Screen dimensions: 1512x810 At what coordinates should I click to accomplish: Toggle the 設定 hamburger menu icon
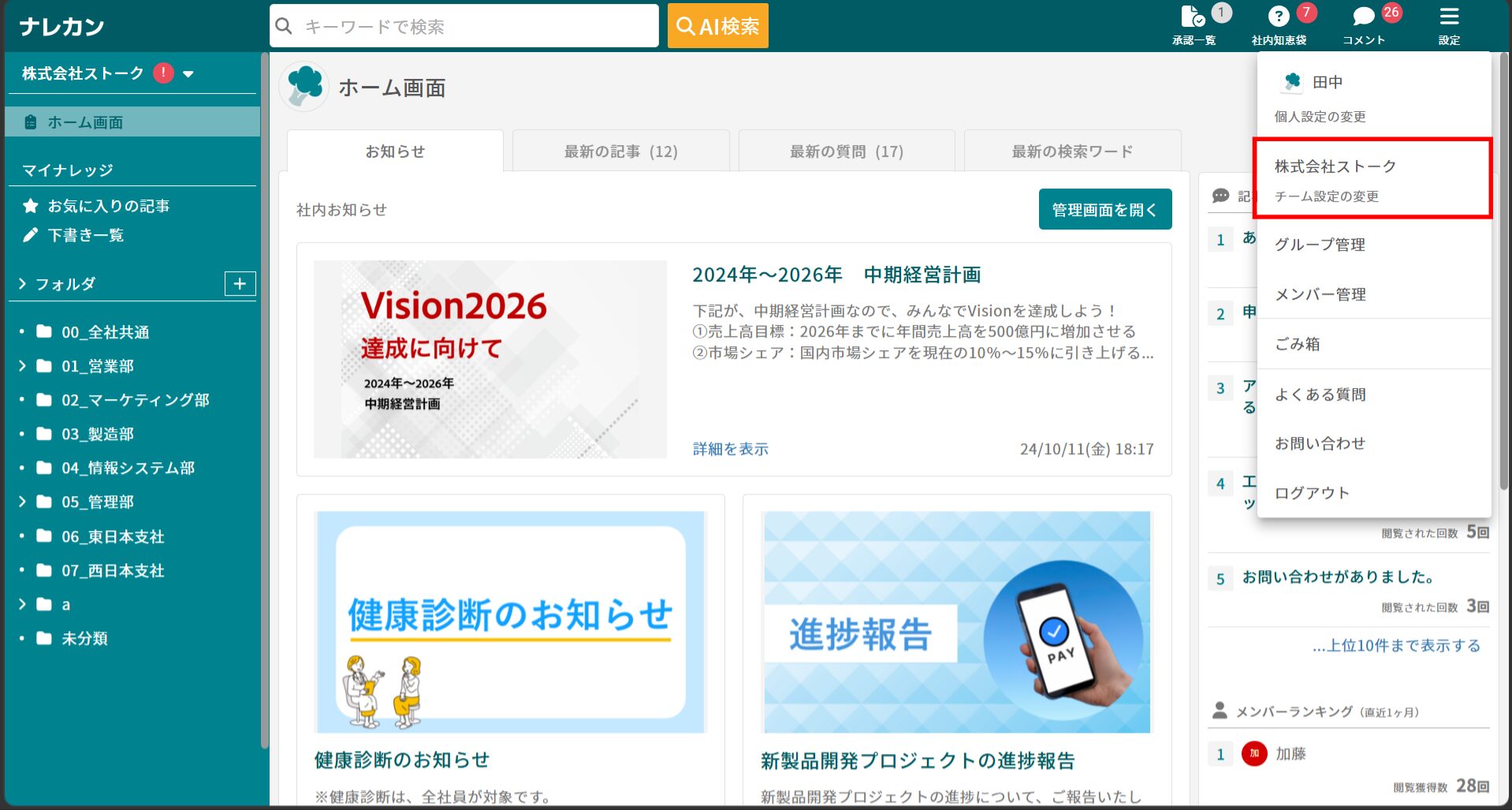click(x=1449, y=17)
